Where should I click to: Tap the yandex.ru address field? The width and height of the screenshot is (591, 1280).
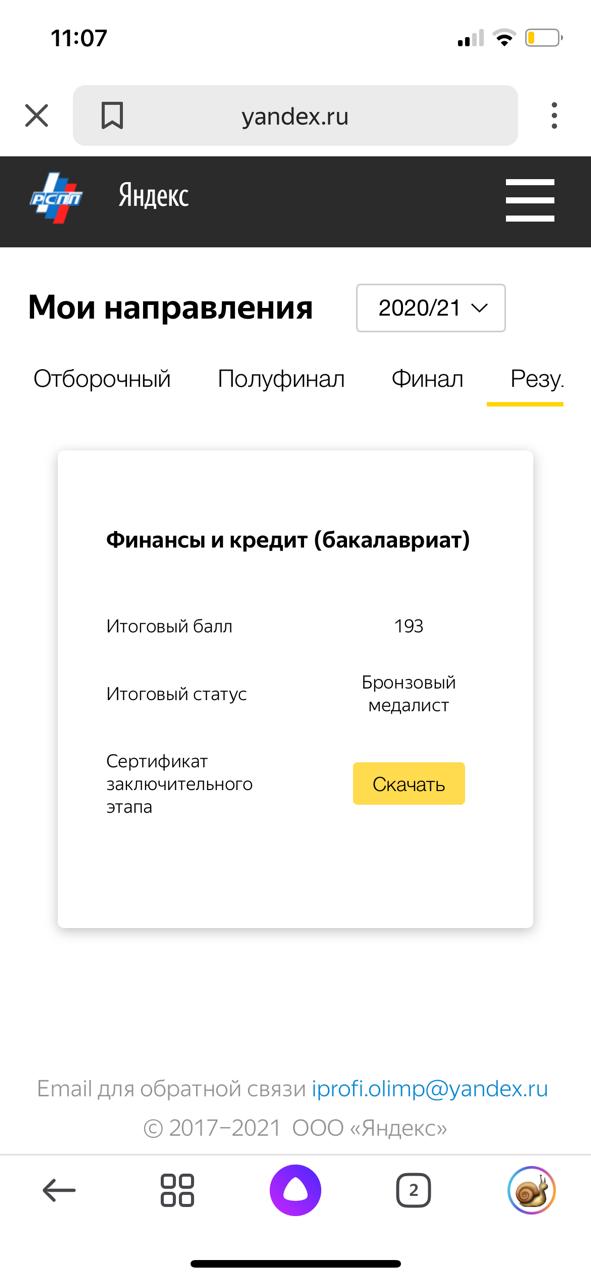(x=295, y=116)
